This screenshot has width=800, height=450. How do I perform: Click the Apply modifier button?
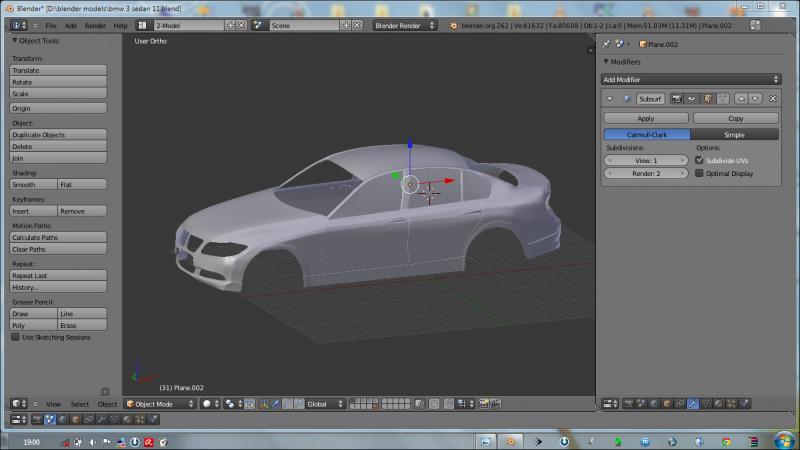pos(646,118)
